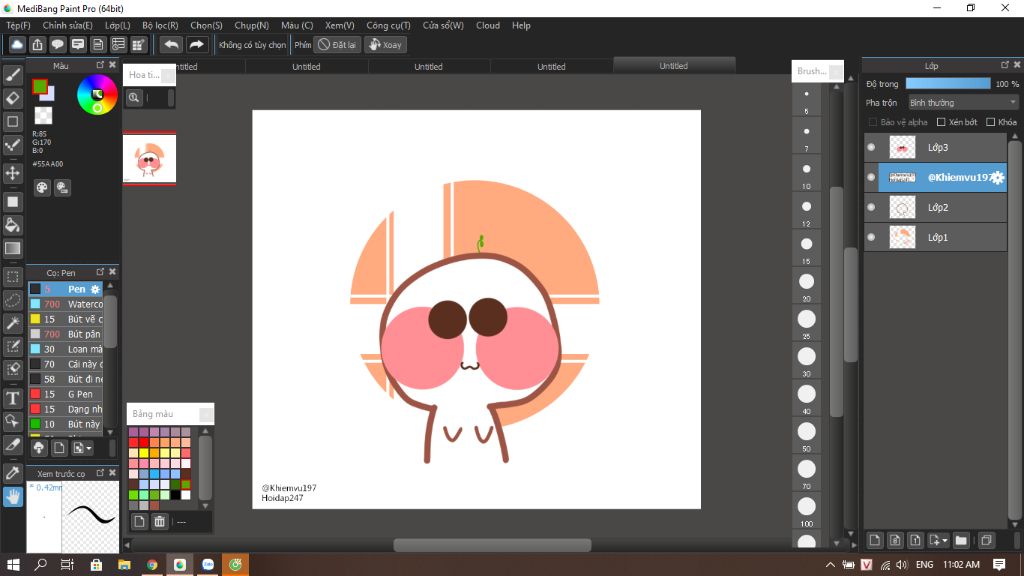1024x576 pixels.
Task: Expand the add brush dropdown arrow
Action: (x=89, y=449)
